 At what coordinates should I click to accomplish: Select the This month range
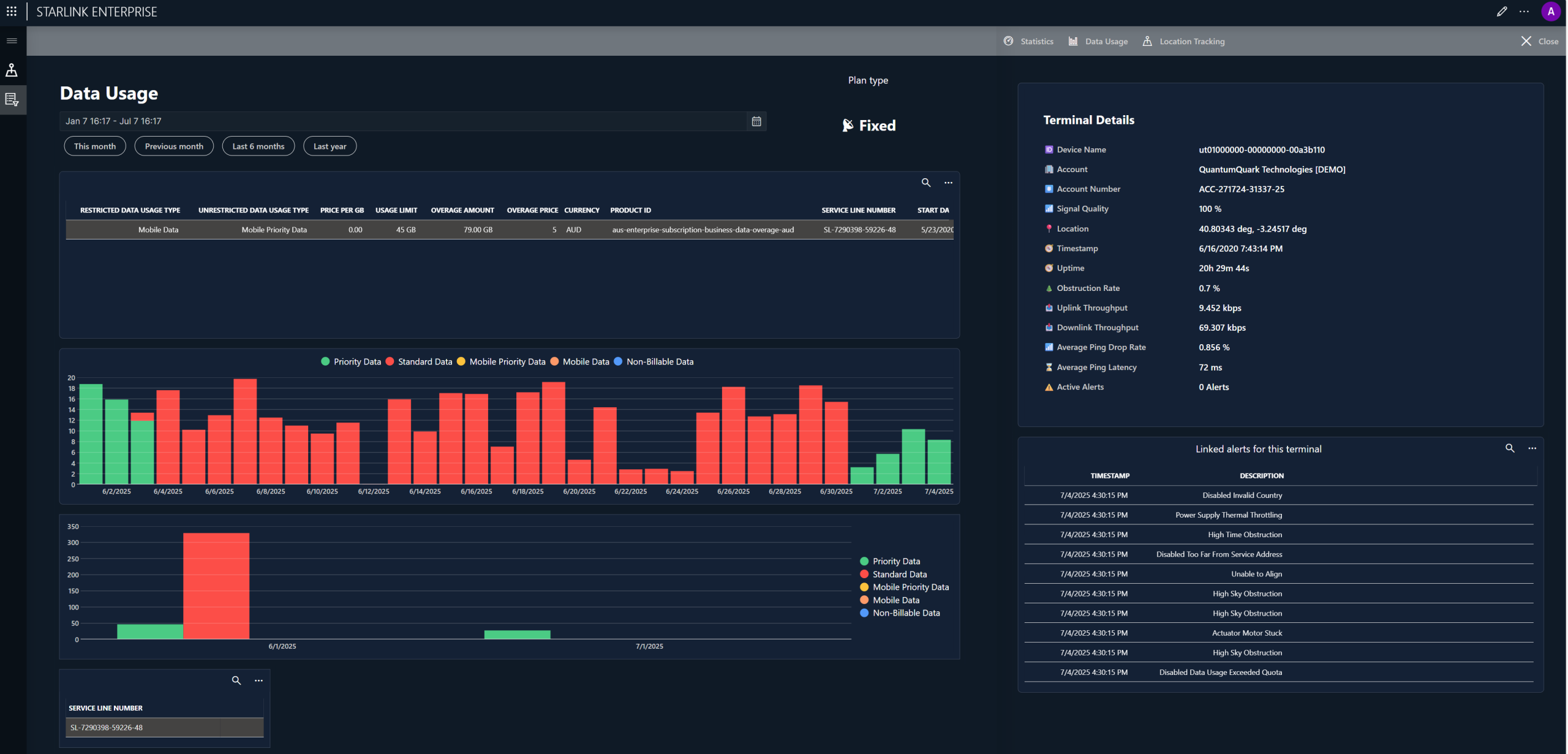95,146
